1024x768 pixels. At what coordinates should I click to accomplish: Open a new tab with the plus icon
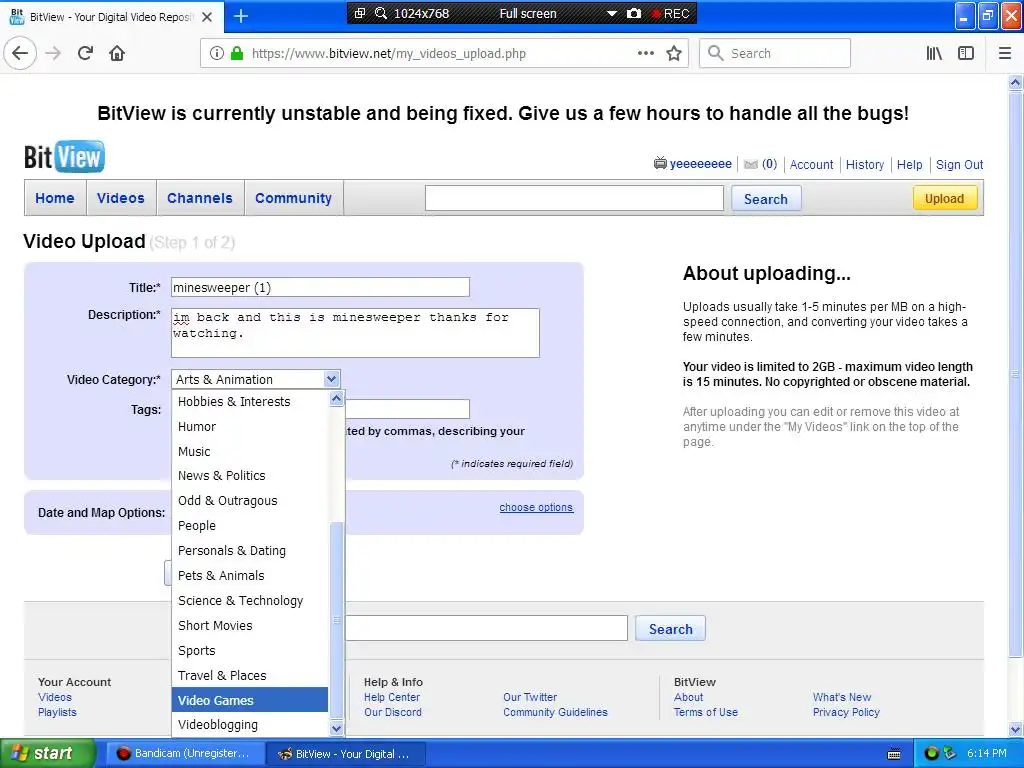[x=240, y=16]
